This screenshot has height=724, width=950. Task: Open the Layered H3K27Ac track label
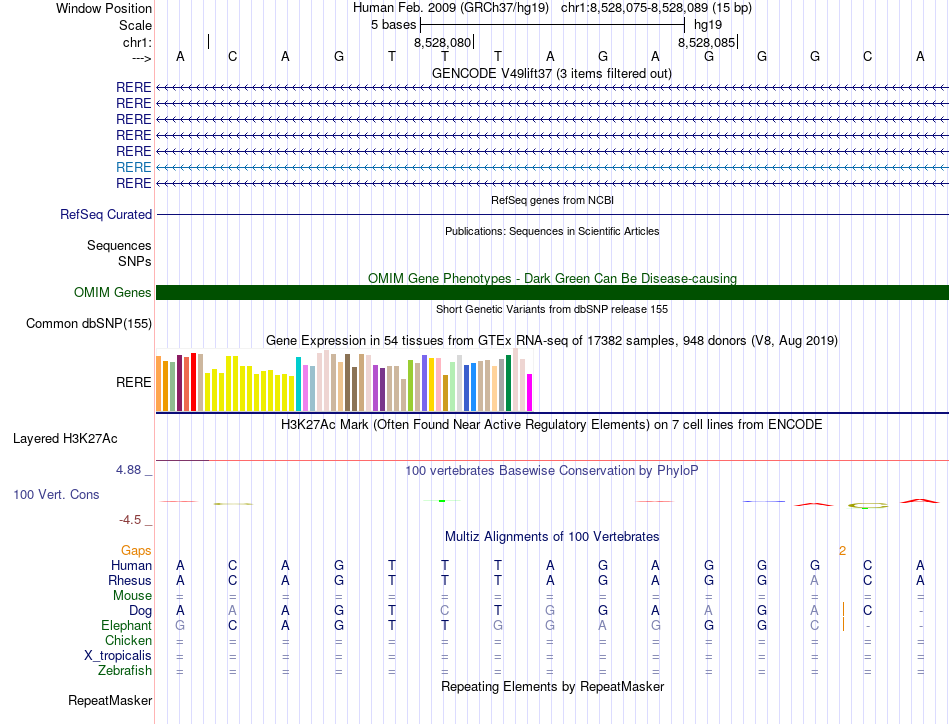pyautogui.click(x=65, y=438)
